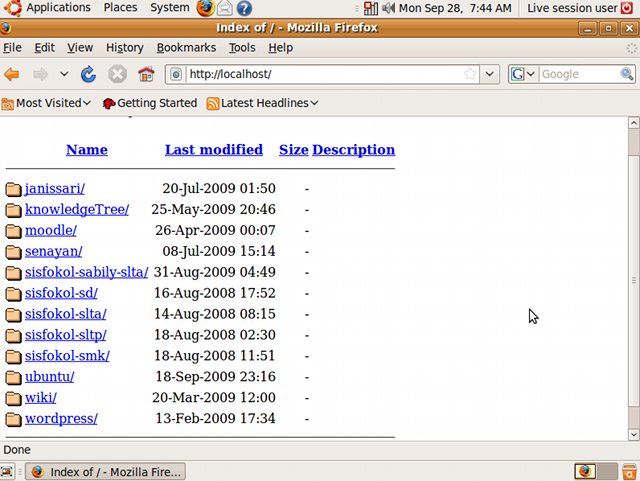The width and height of the screenshot is (640, 481).
Task: Open the Places menu in the top panel
Action: tap(120, 8)
